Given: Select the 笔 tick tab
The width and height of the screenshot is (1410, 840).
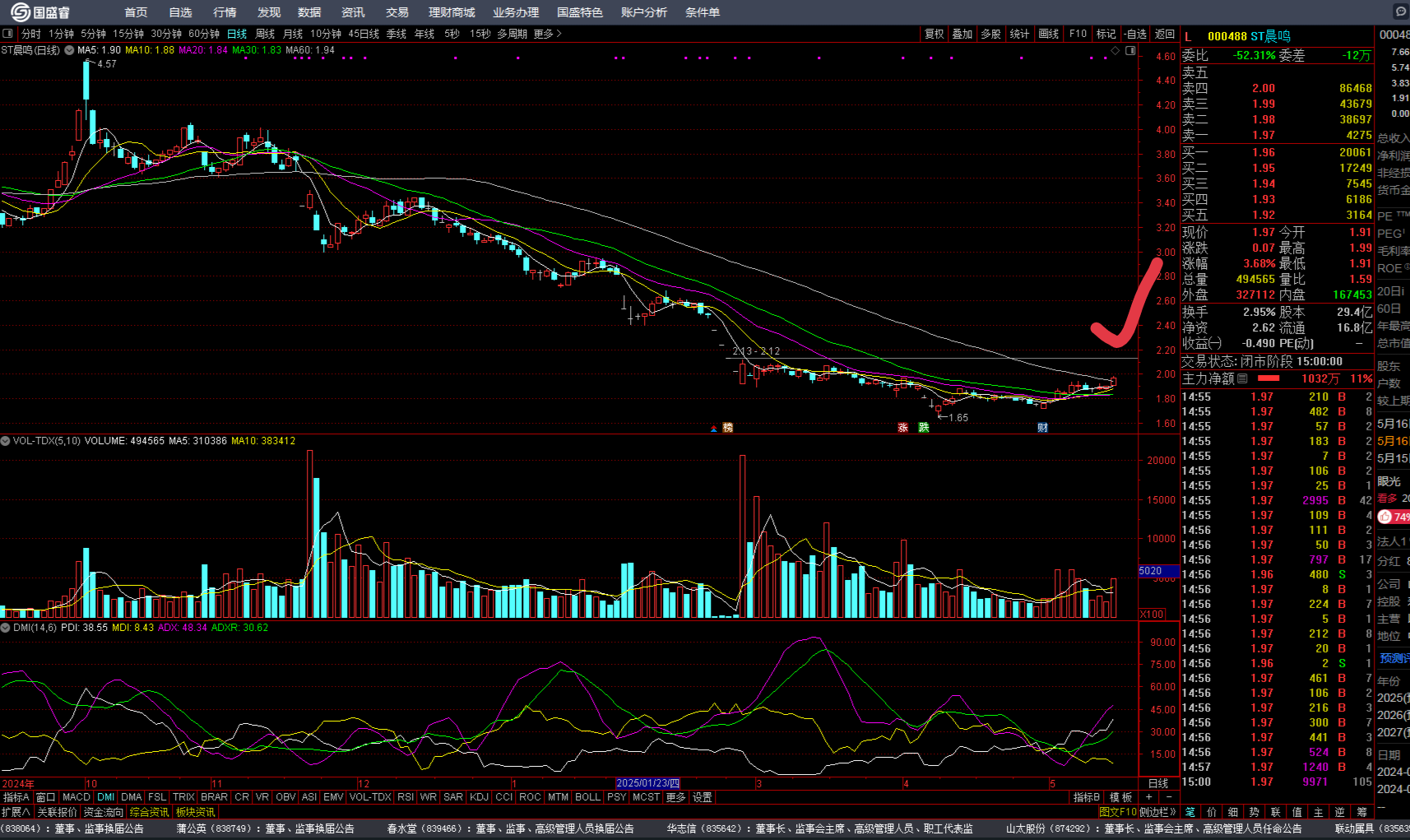Looking at the screenshot, I should 1190,812.
